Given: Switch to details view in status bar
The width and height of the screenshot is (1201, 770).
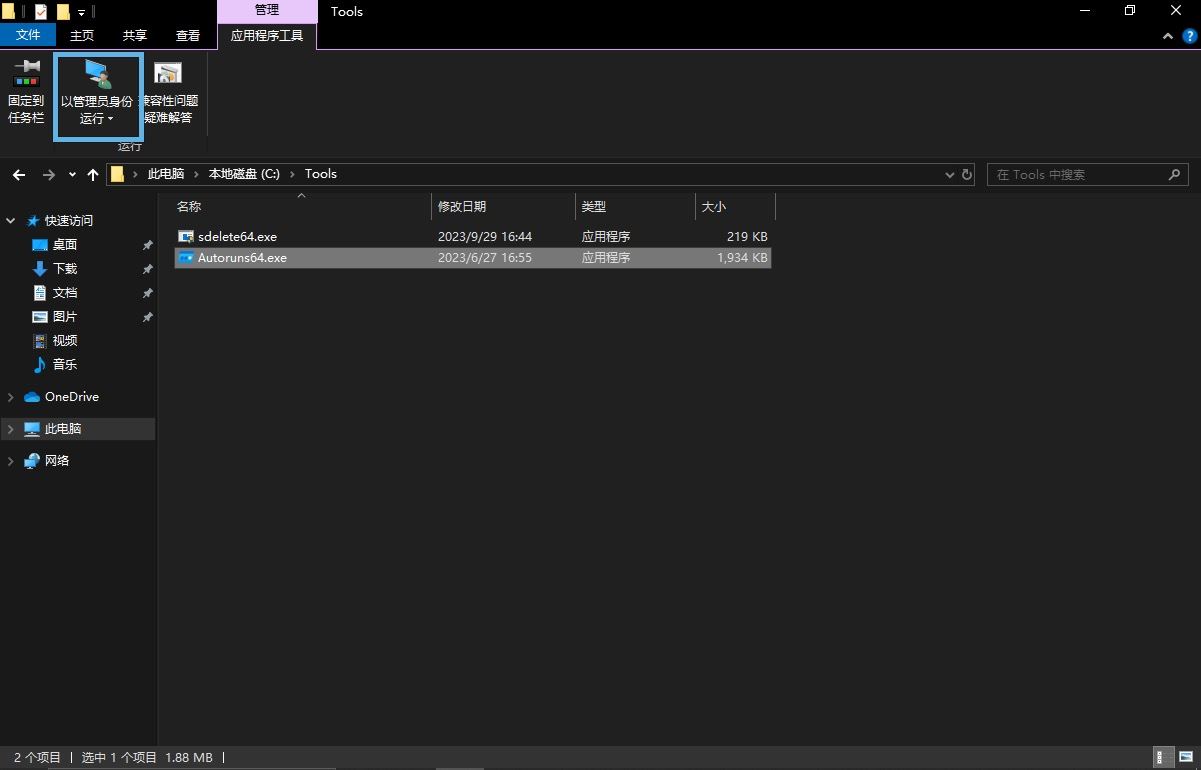Looking at the screenshot, I should [x=1164, y=758].
